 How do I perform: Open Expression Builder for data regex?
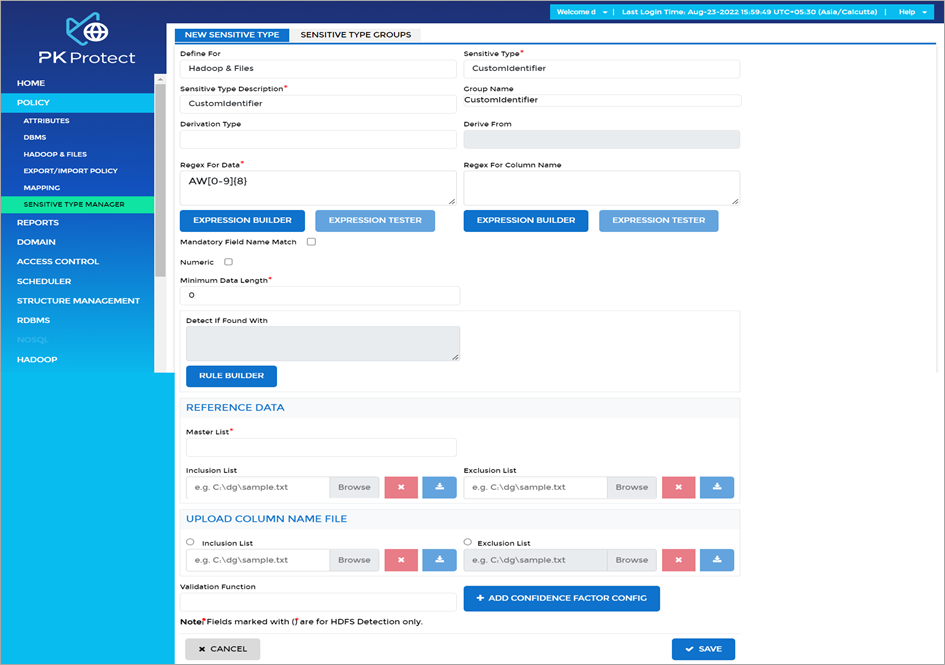[x=242, y=221]
